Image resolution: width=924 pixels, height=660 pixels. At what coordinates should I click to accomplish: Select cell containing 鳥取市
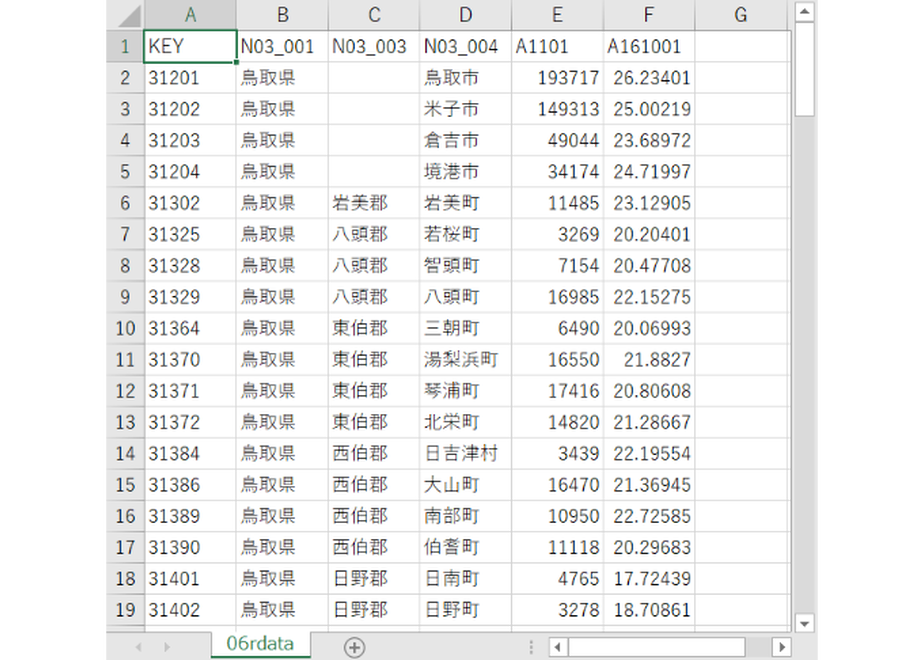466,78
